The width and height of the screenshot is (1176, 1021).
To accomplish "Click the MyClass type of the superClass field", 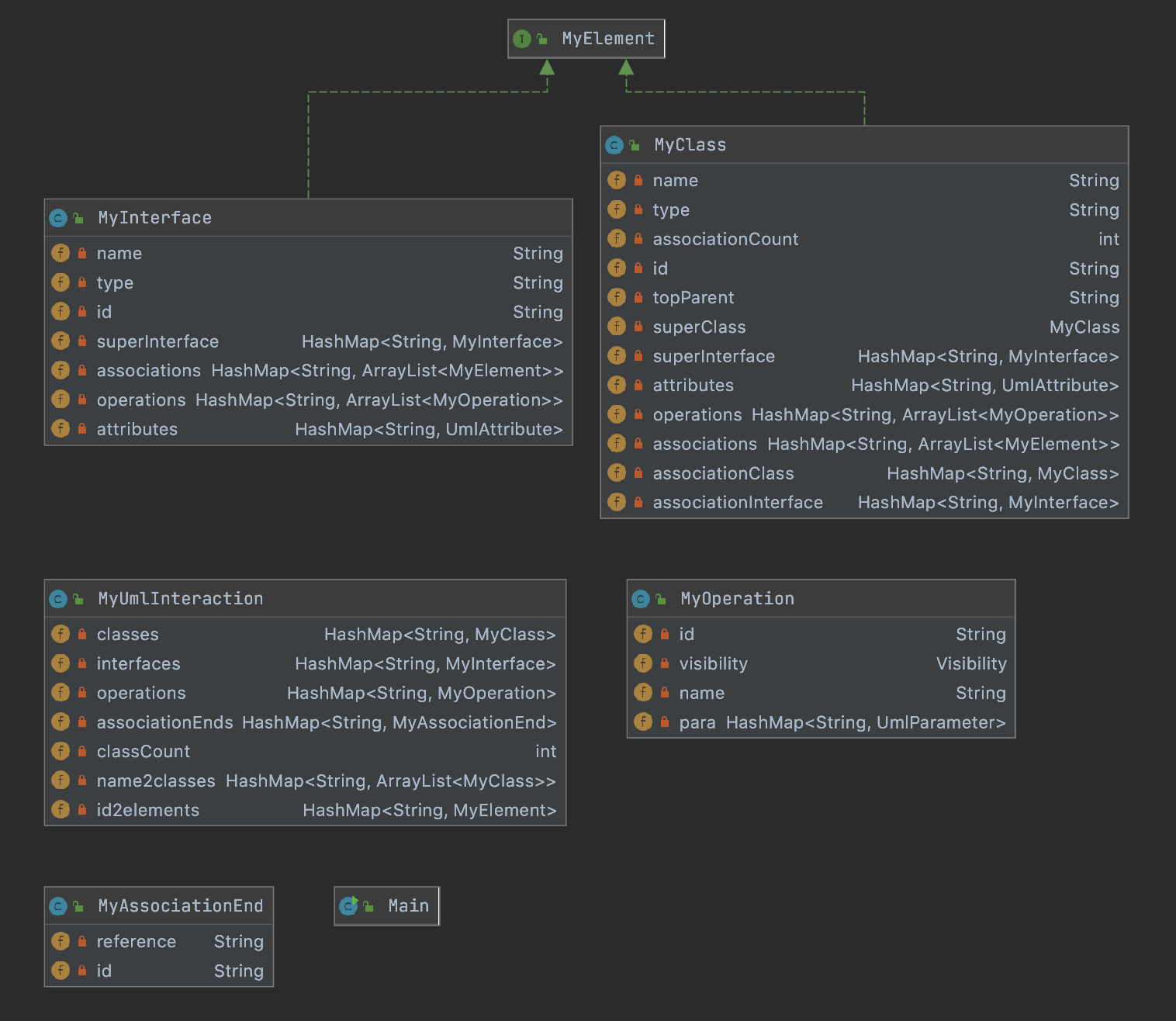I will 1084,327.
